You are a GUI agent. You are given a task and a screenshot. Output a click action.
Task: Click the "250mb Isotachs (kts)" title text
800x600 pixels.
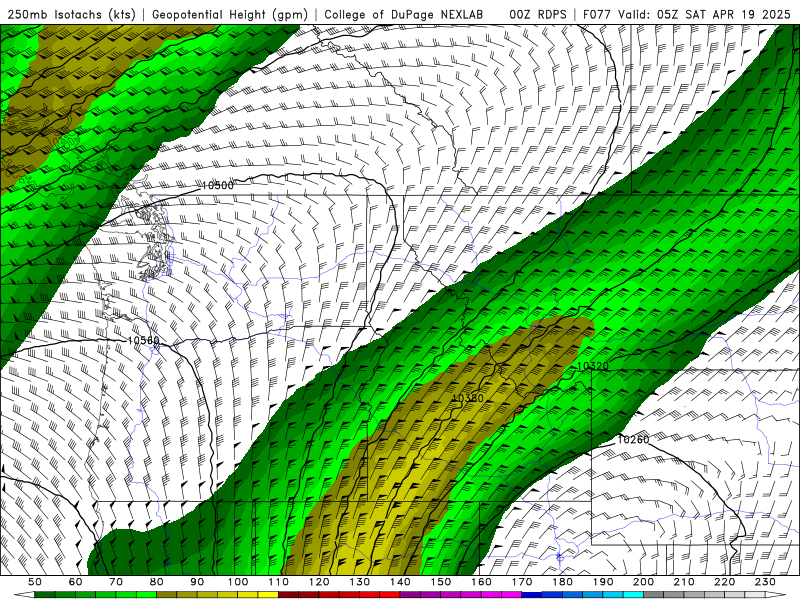tap(72, 15)
